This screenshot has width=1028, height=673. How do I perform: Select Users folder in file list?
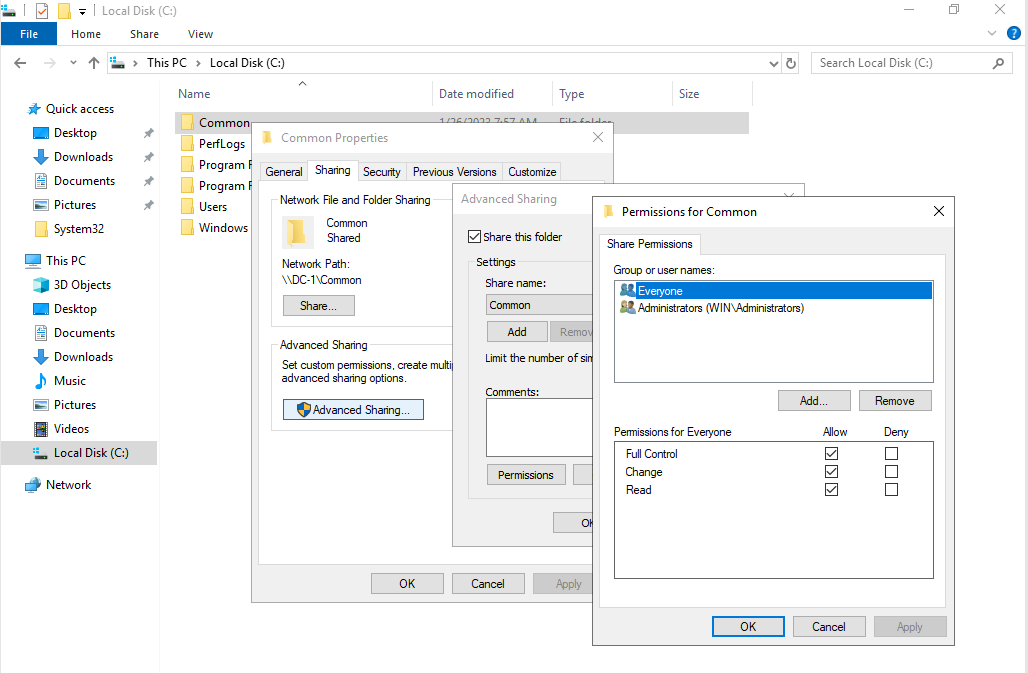[x=212, y=206]
